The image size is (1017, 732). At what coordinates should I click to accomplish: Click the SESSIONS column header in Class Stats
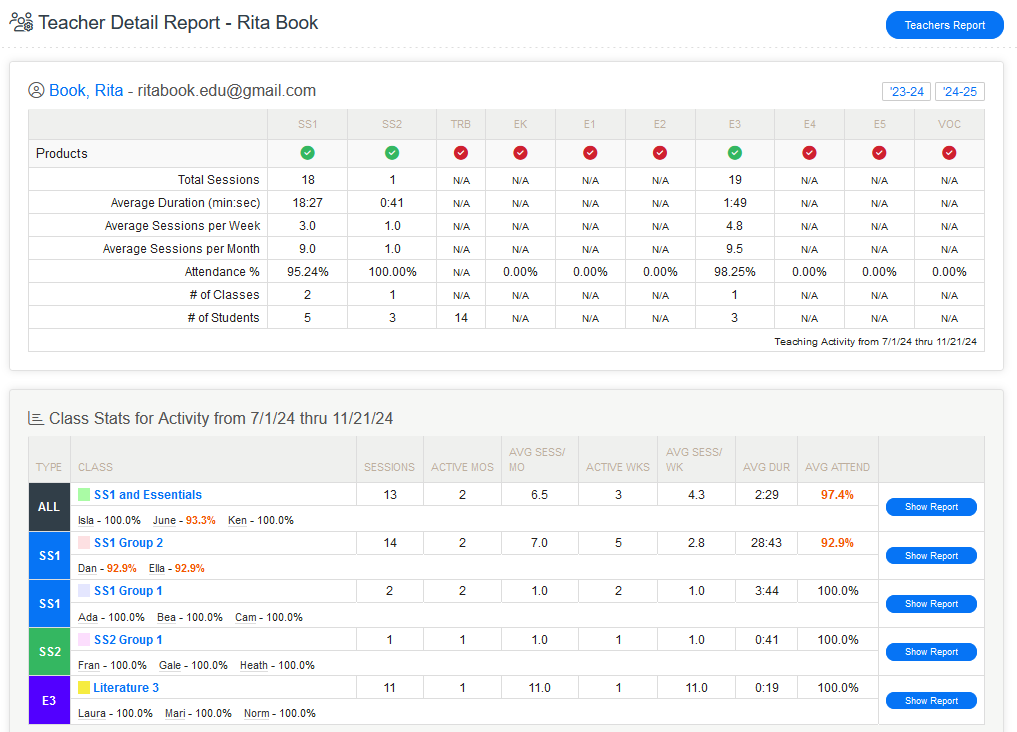click(x=389, y=467)
